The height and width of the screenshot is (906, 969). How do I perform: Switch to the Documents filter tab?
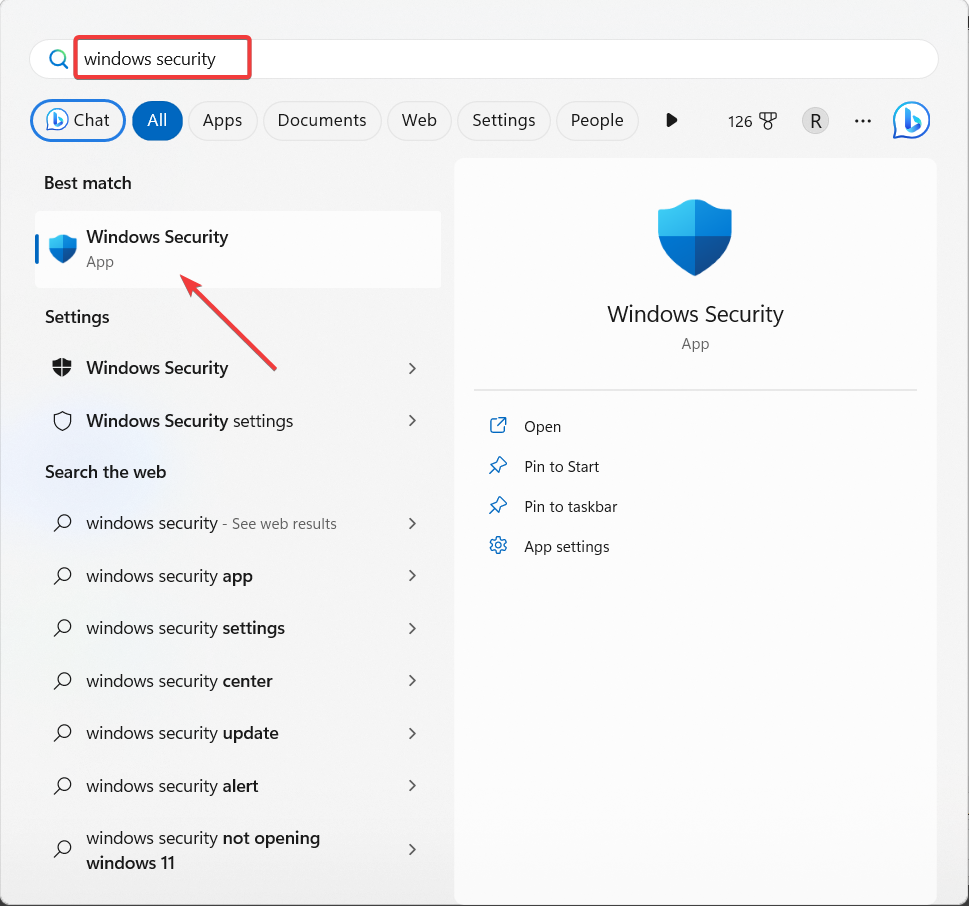[322, 121]
